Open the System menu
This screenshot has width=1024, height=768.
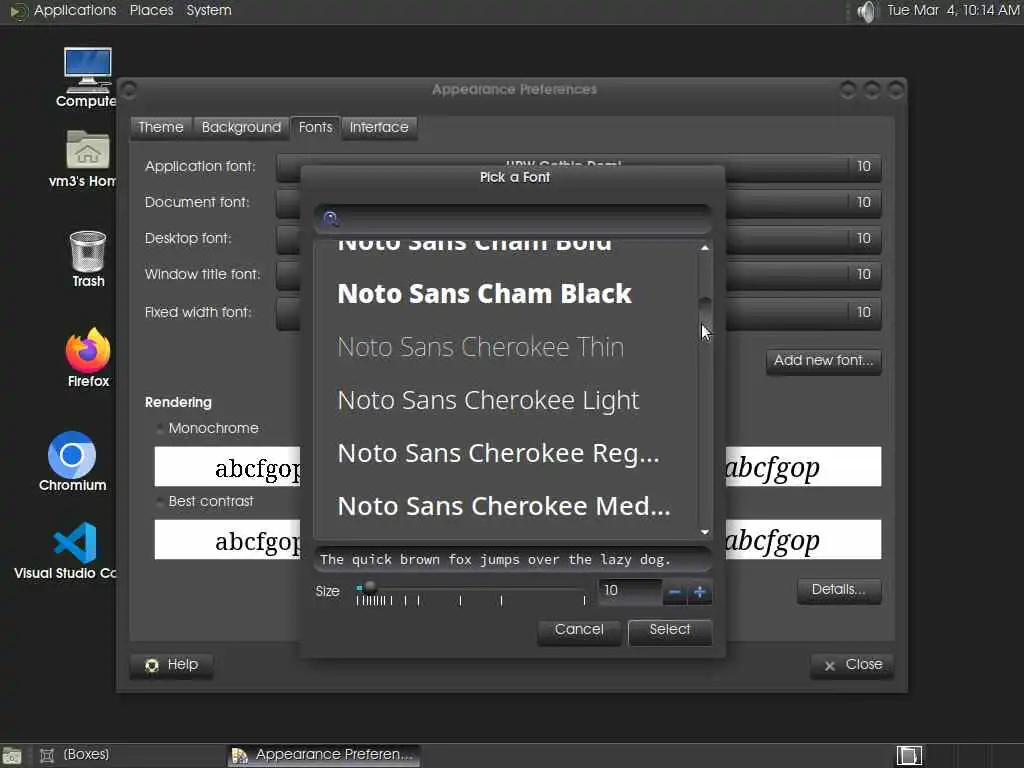point(209,10)
